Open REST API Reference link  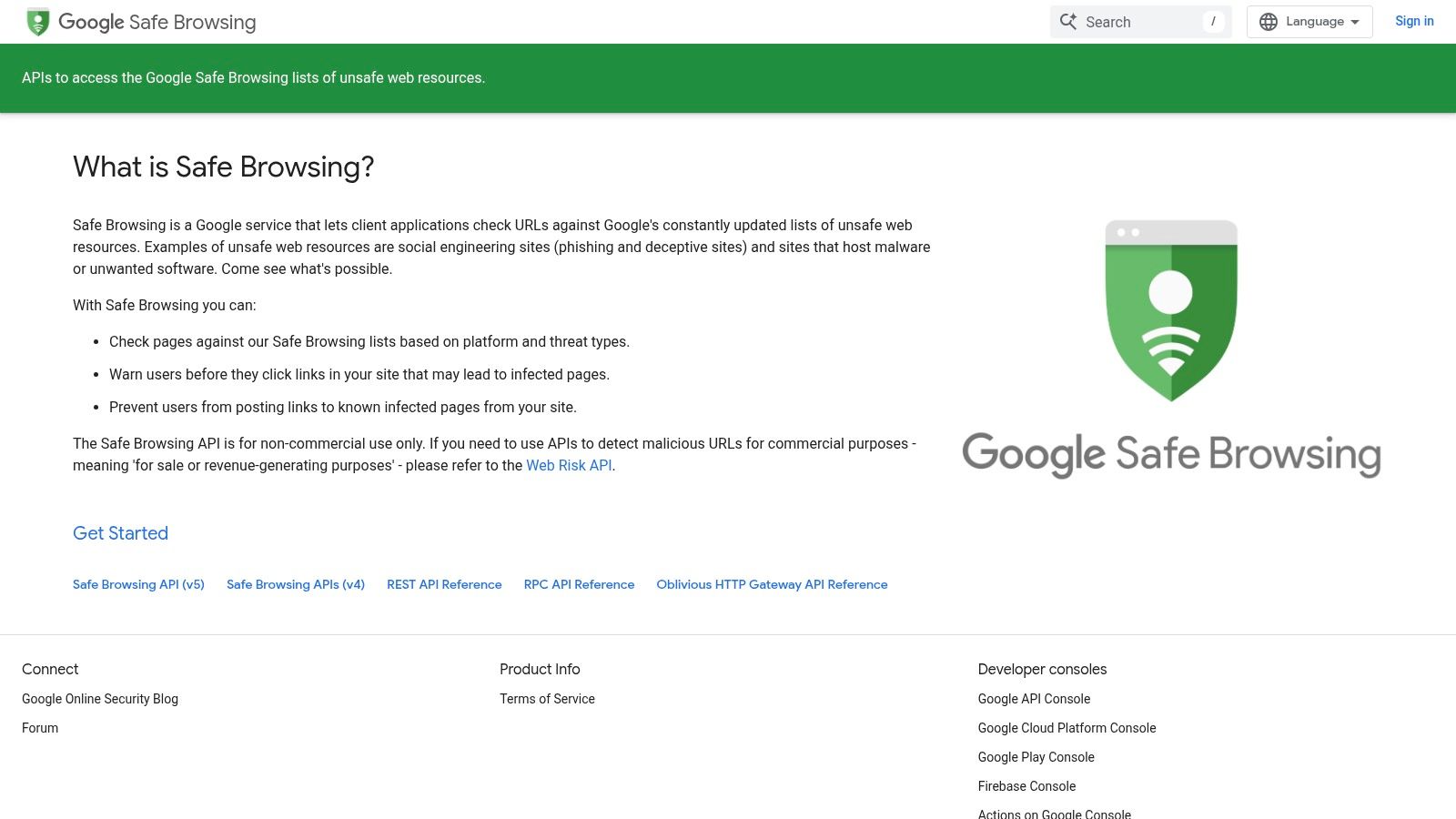[x=444, y=584]
